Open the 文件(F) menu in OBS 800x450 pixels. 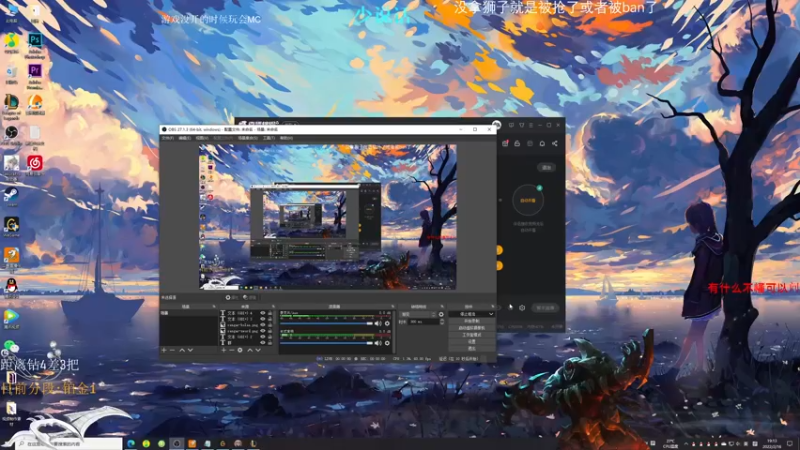point(167,138)
